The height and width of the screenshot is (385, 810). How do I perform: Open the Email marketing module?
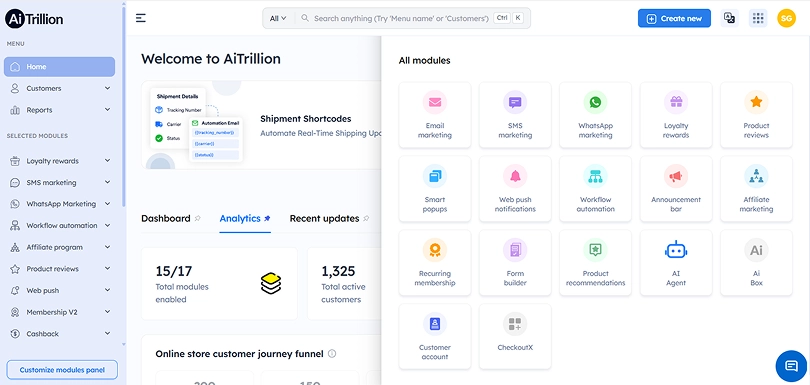pyautogui.click(x=434, y=115)
